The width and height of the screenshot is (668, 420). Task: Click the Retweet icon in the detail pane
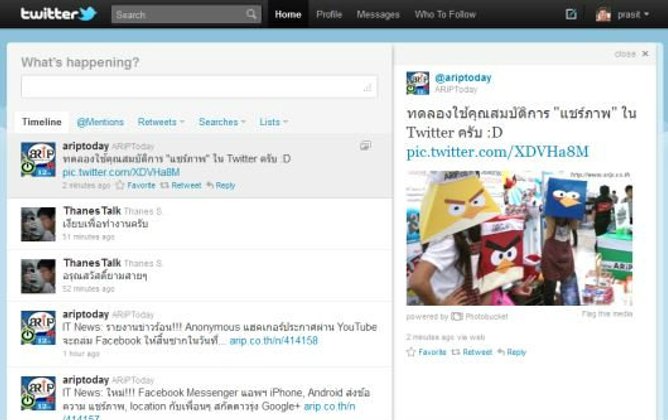[x=456, y=352]
